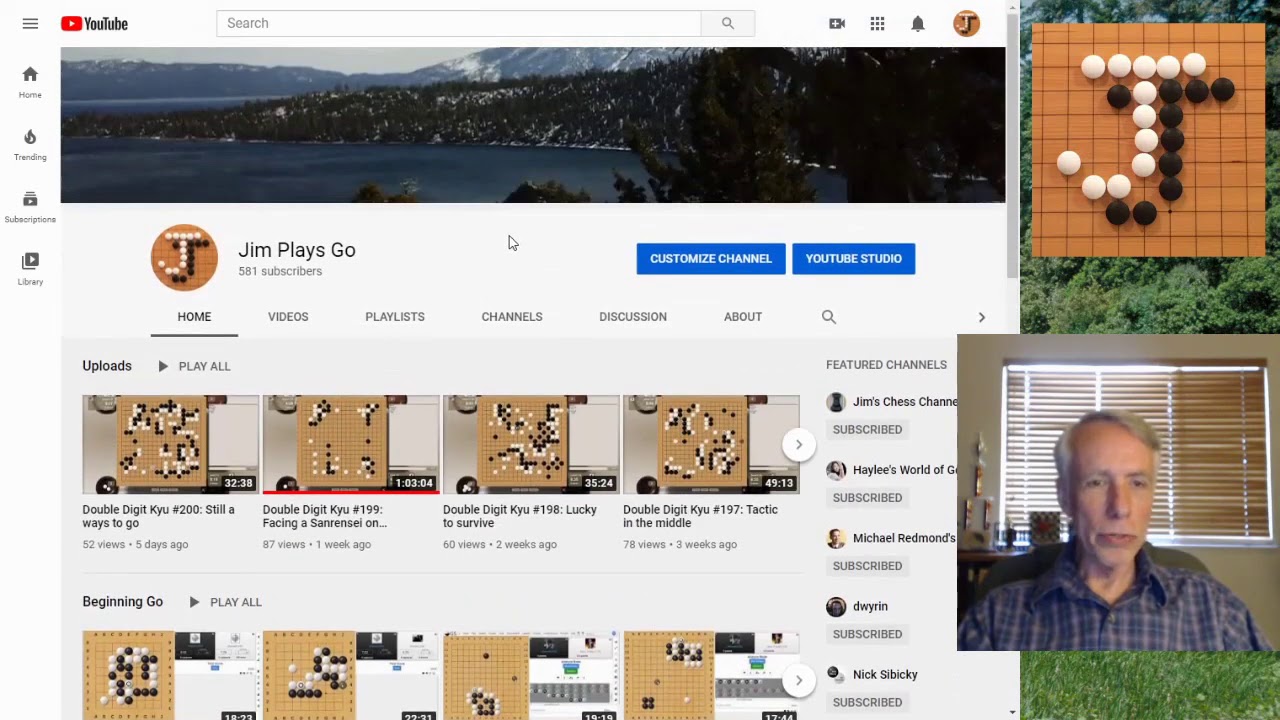
Task: Click the dwyrin channel avatar
Action: [836, 606]
